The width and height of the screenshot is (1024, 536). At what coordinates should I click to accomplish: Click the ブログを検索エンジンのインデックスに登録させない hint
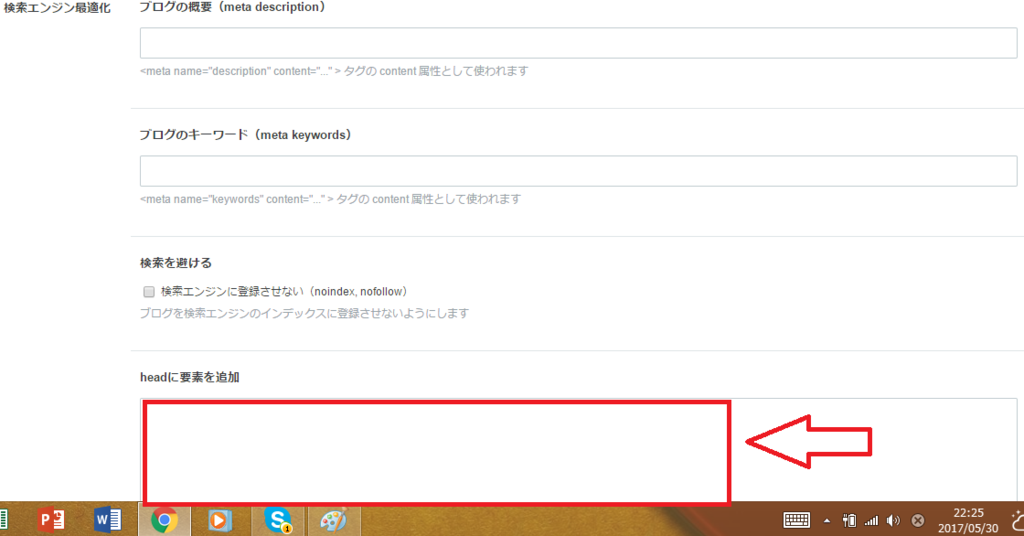[304, 313]
